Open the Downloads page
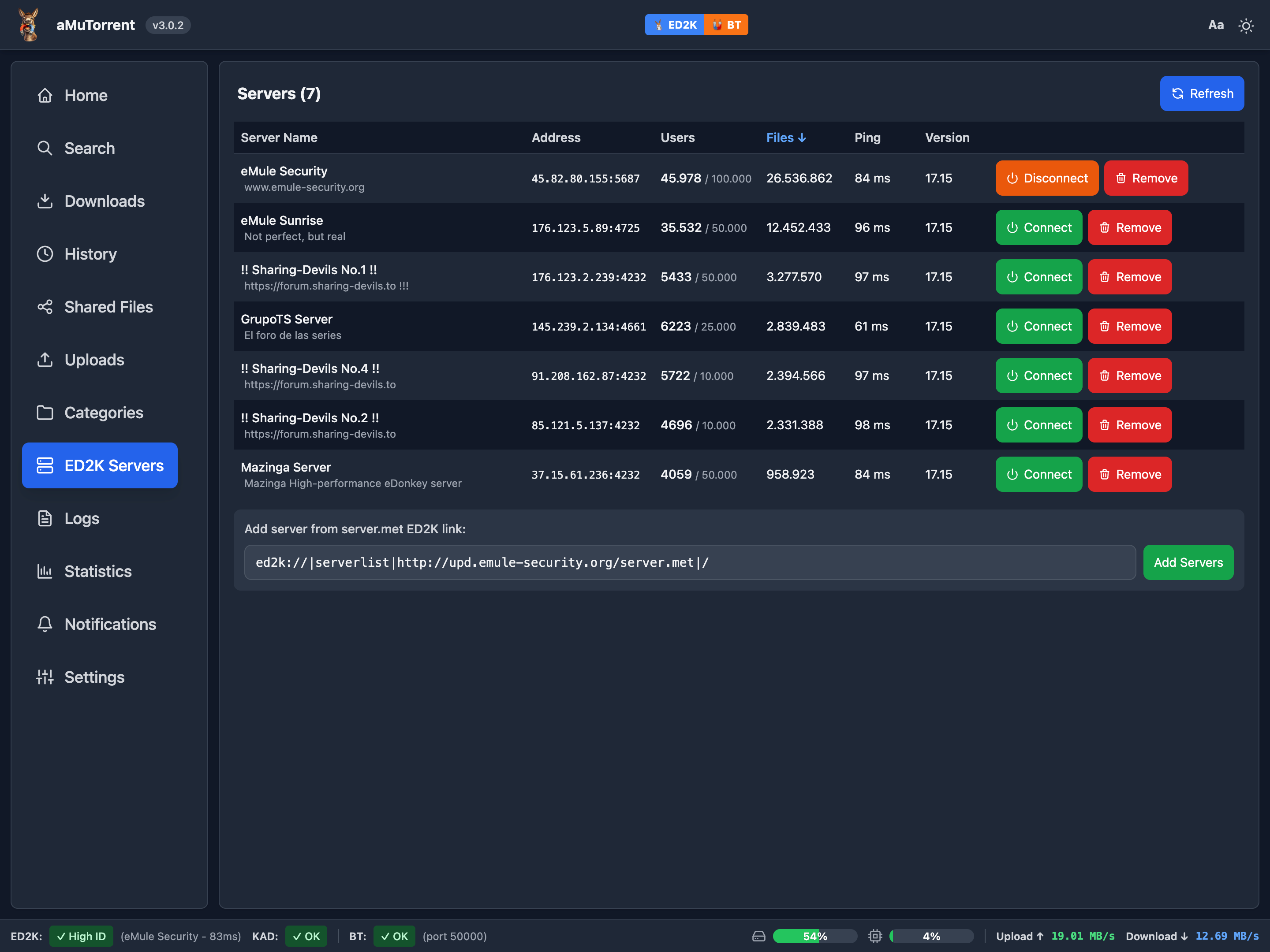Viewport: 1270px width, 952px height. click(x=104, y=201)
